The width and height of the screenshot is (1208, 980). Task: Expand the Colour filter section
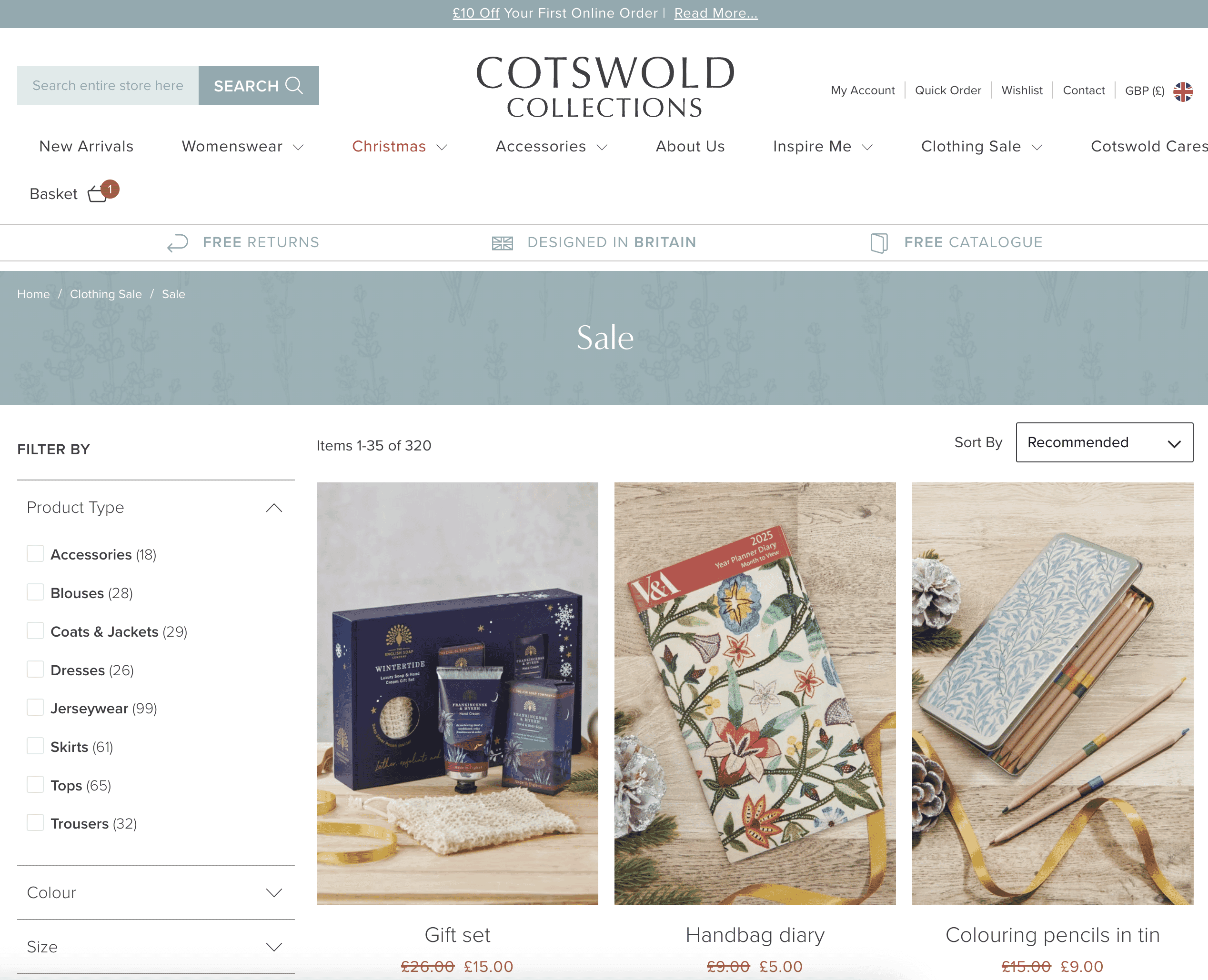point(156,892)
